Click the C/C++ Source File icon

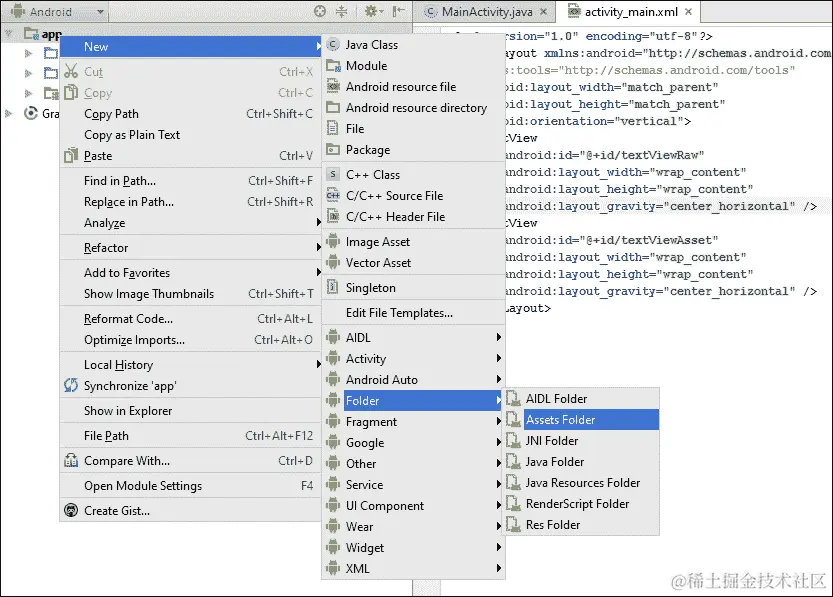(x=333, y=195)
